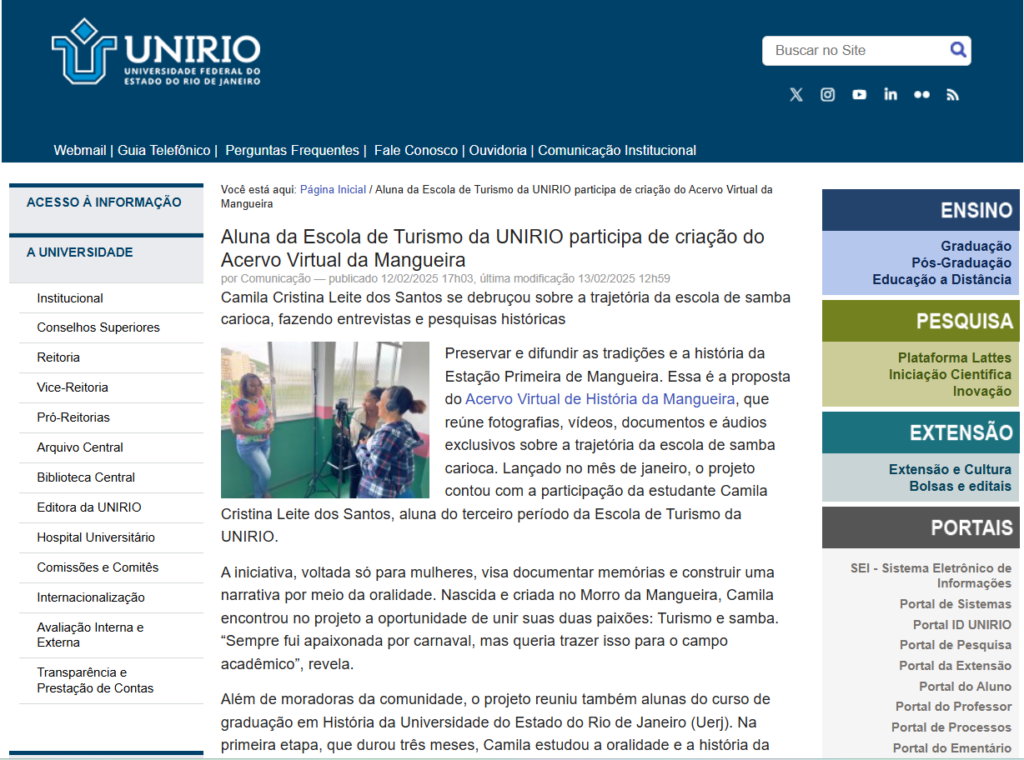Open Graduação link under Ensino
Screen dimensions: 1024x760
976,246
